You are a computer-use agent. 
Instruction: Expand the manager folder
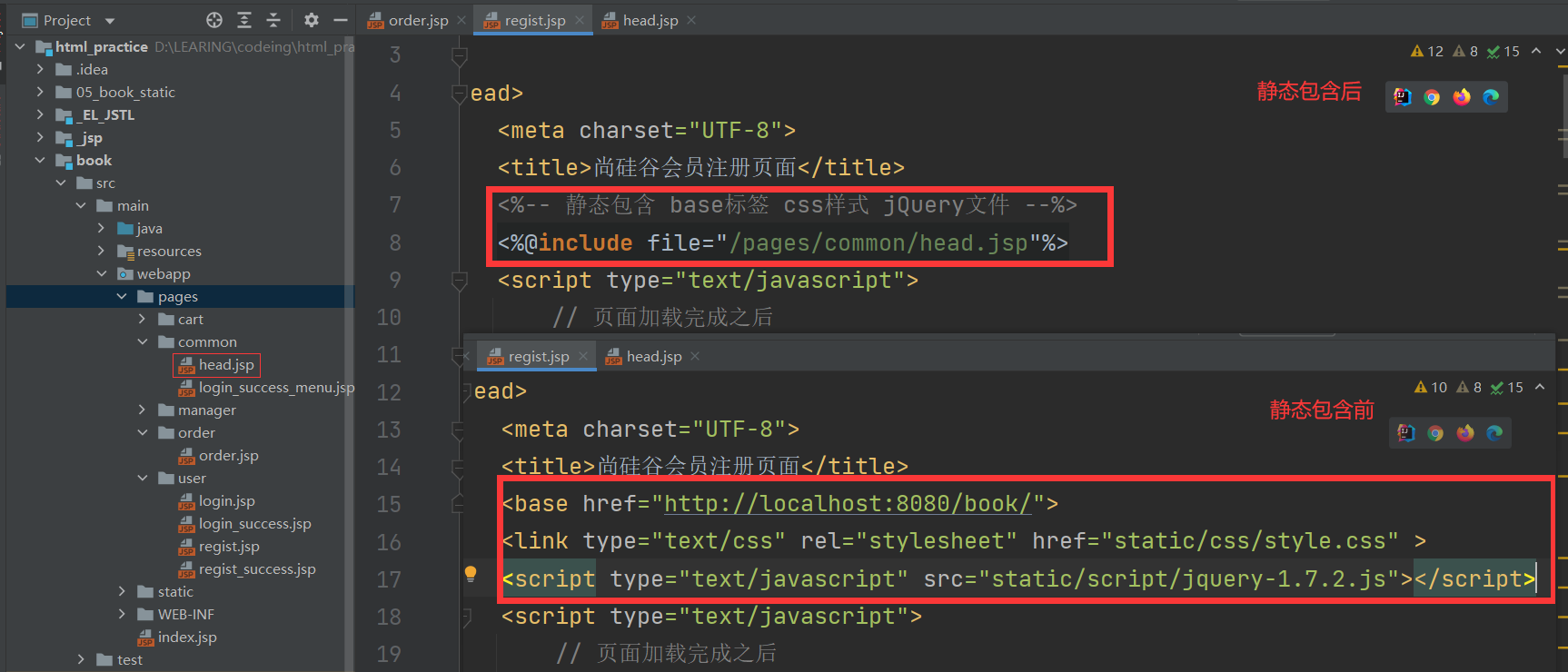[x=142, y=410]
